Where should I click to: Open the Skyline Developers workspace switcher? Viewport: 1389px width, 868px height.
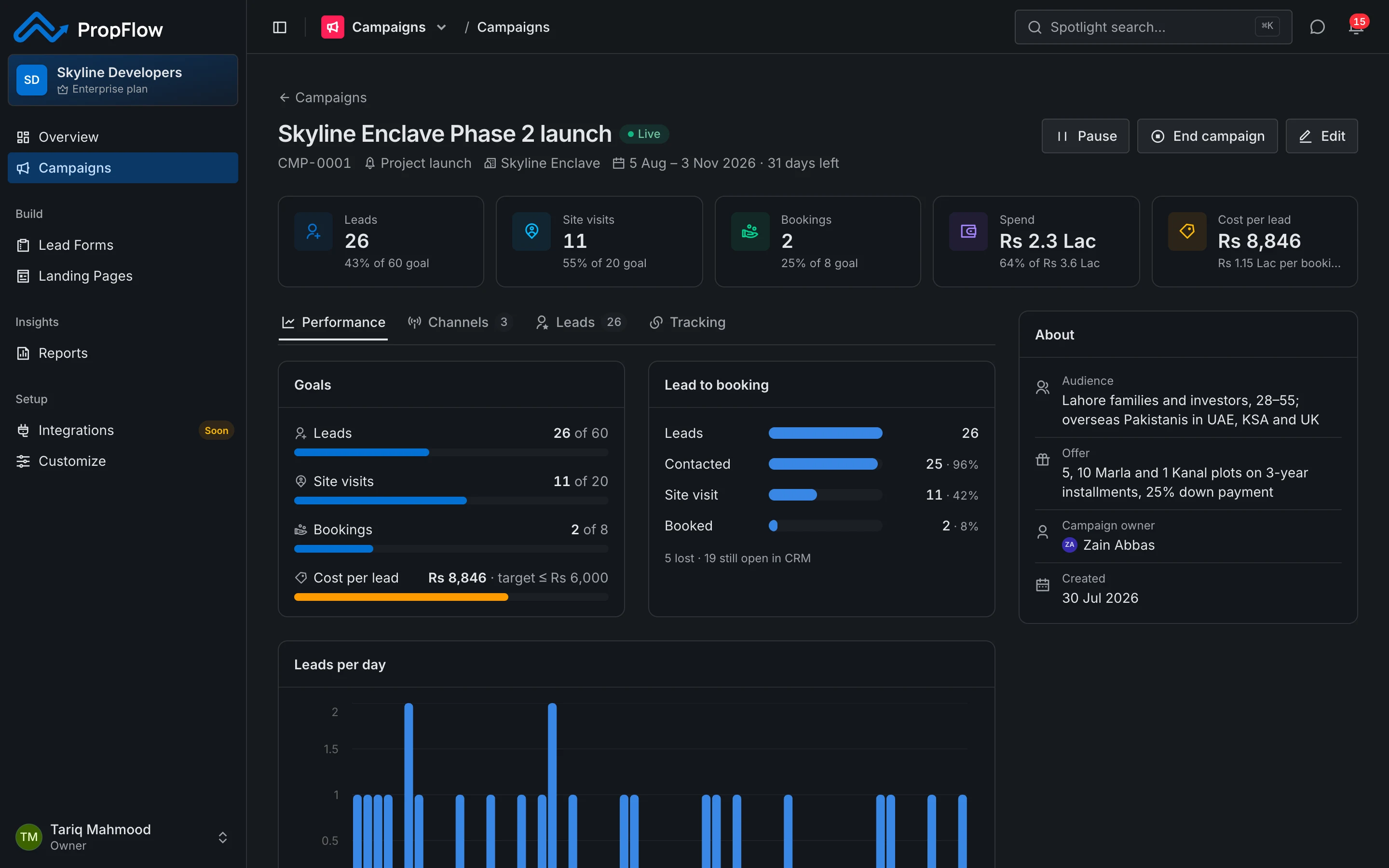(123, 80)
